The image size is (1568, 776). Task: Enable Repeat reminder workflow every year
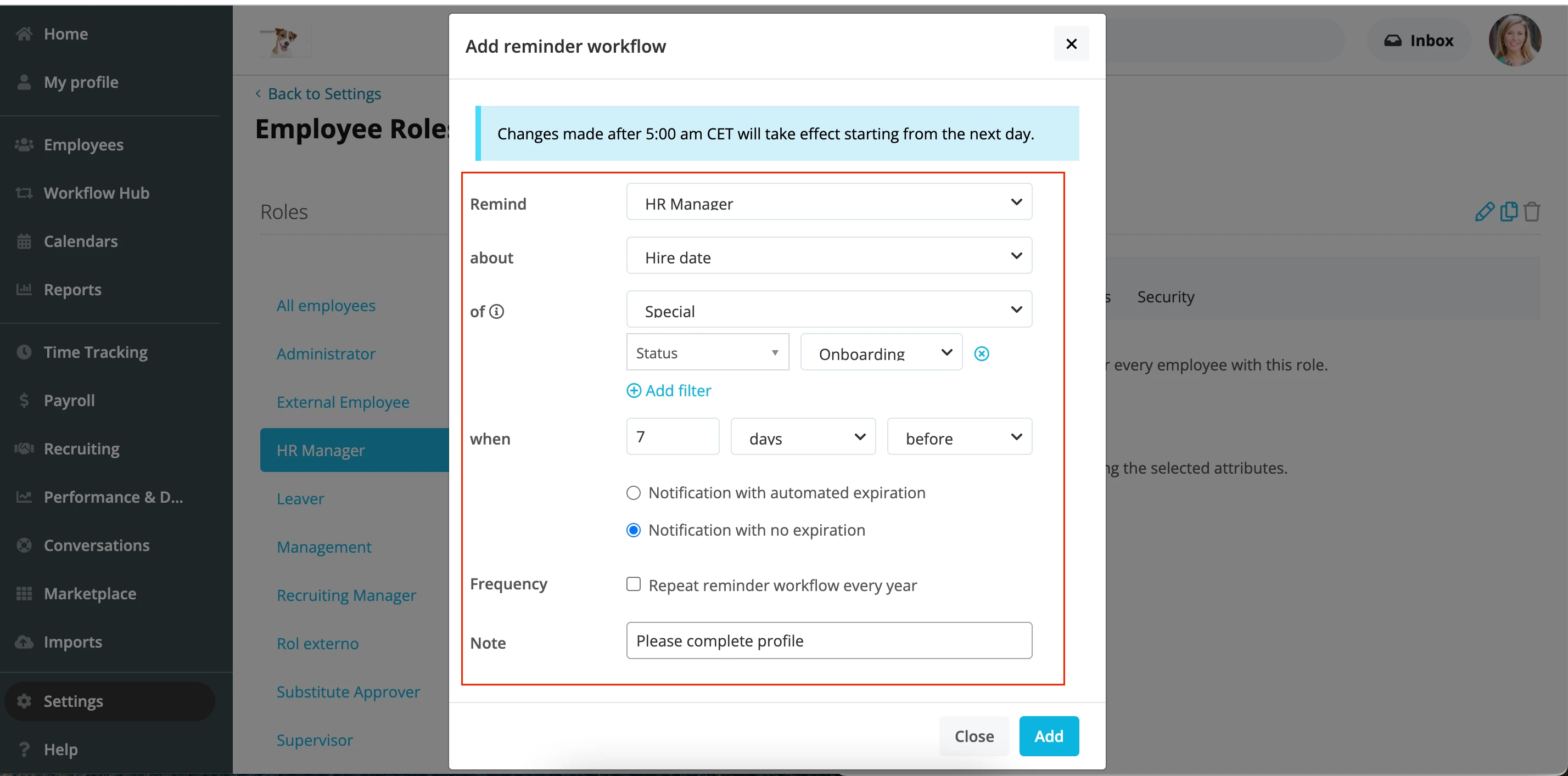(633, 584)
